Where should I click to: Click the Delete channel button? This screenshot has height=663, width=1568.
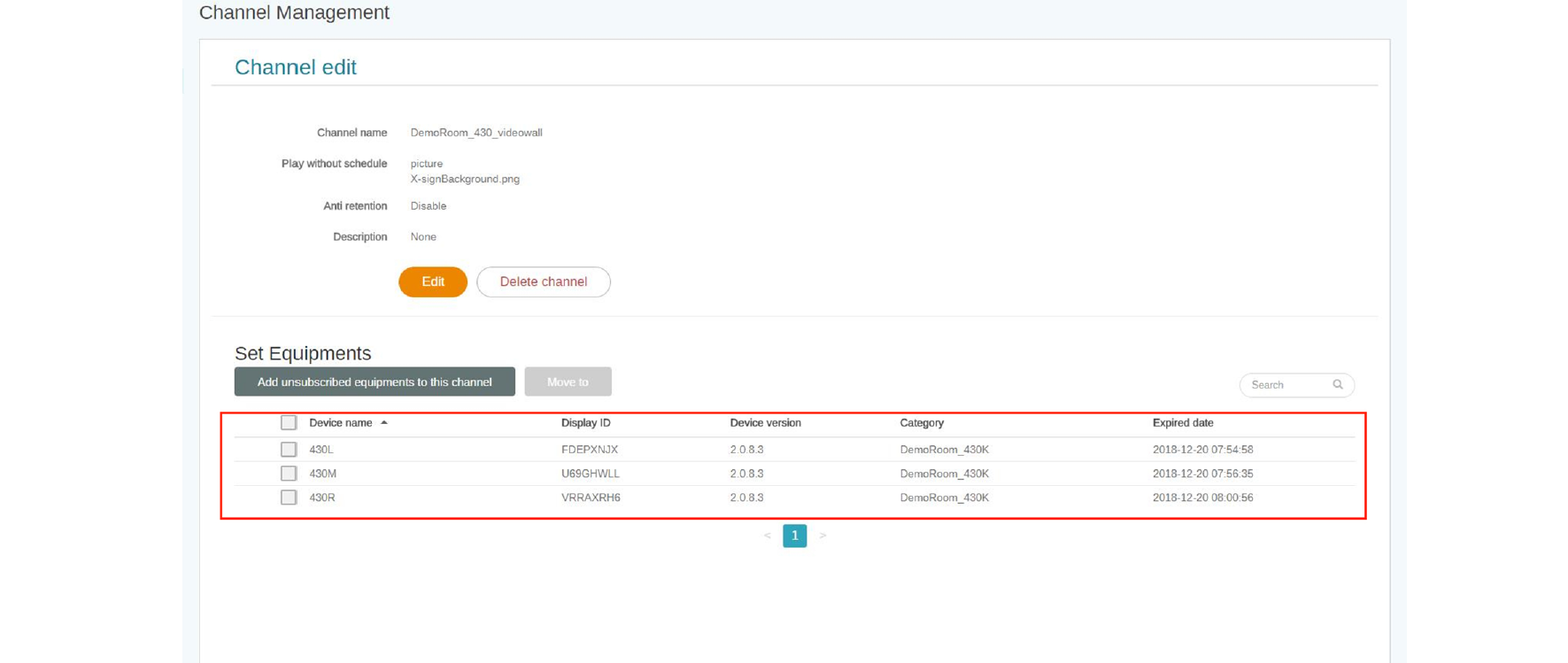point(543,282)
